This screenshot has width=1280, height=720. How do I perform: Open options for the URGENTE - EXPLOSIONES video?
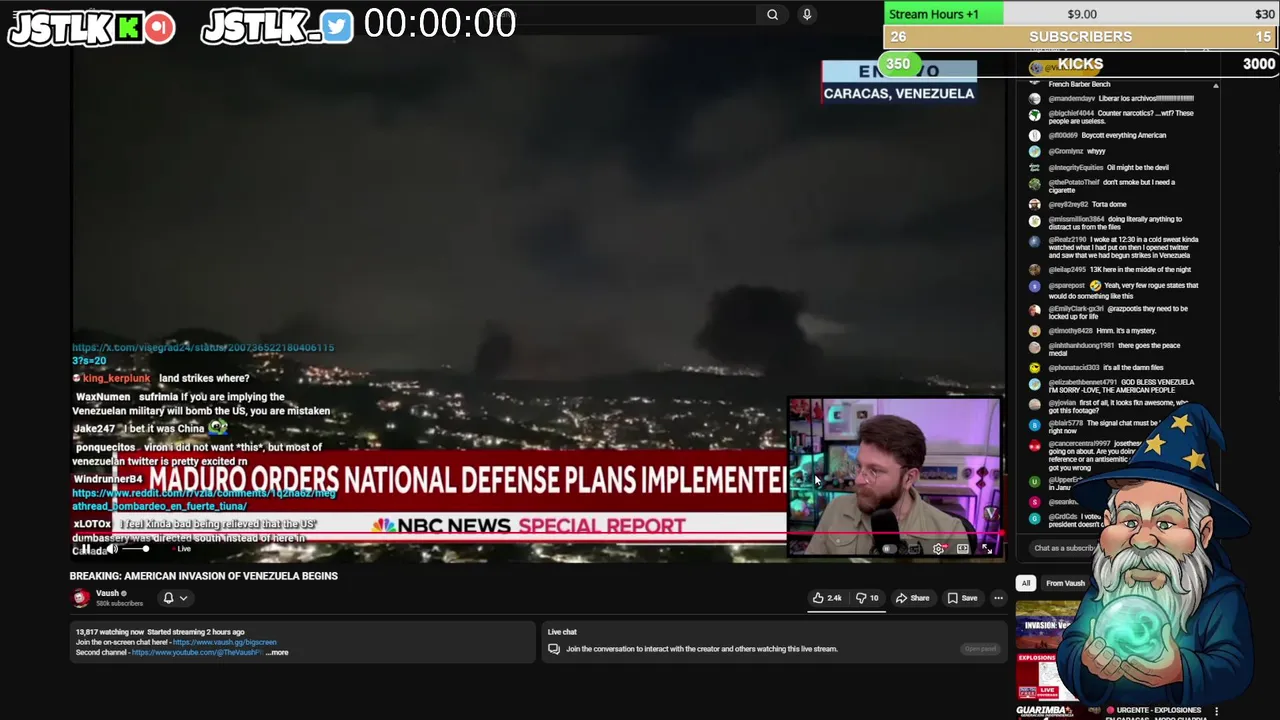[1217, 711]
